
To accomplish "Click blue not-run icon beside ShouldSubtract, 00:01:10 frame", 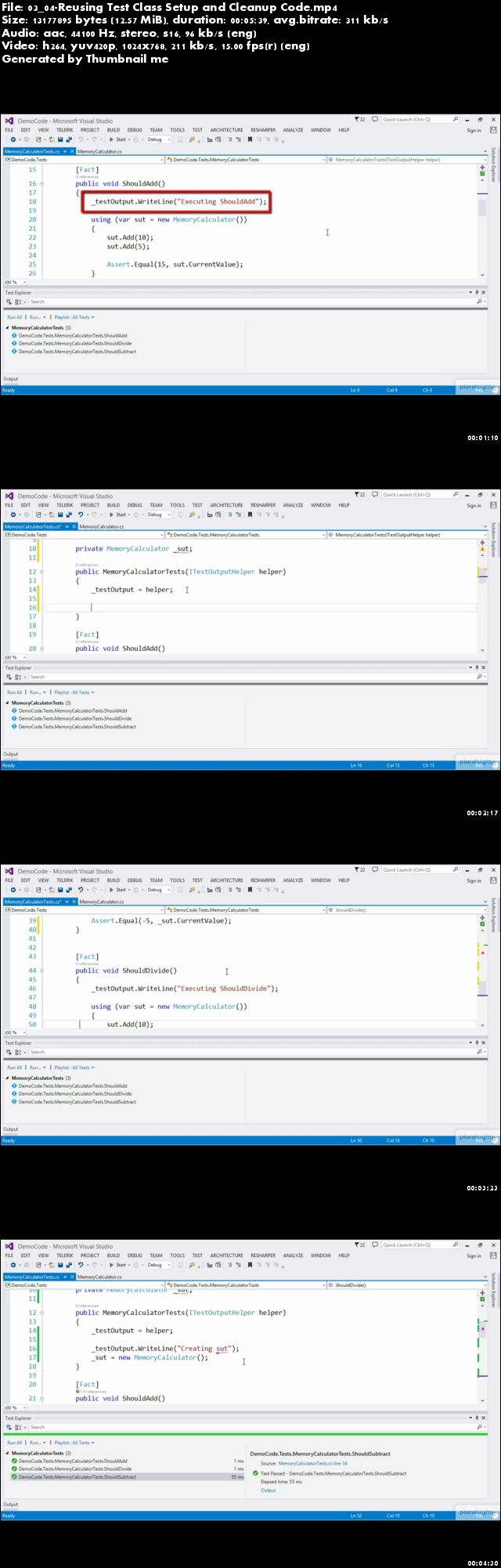I will [15, 352].
